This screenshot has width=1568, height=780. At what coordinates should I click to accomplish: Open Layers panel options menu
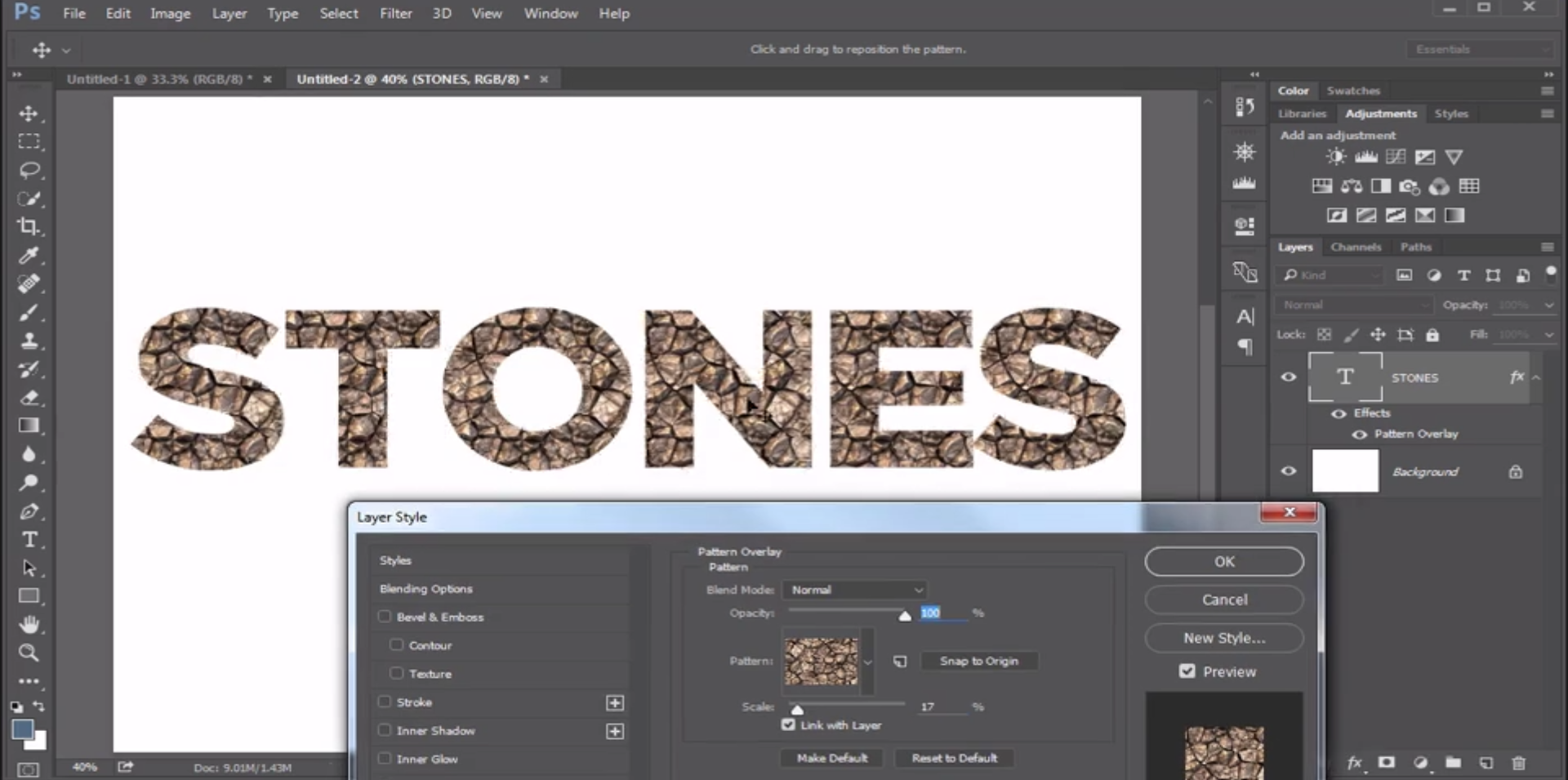(x=1547, y=247)
